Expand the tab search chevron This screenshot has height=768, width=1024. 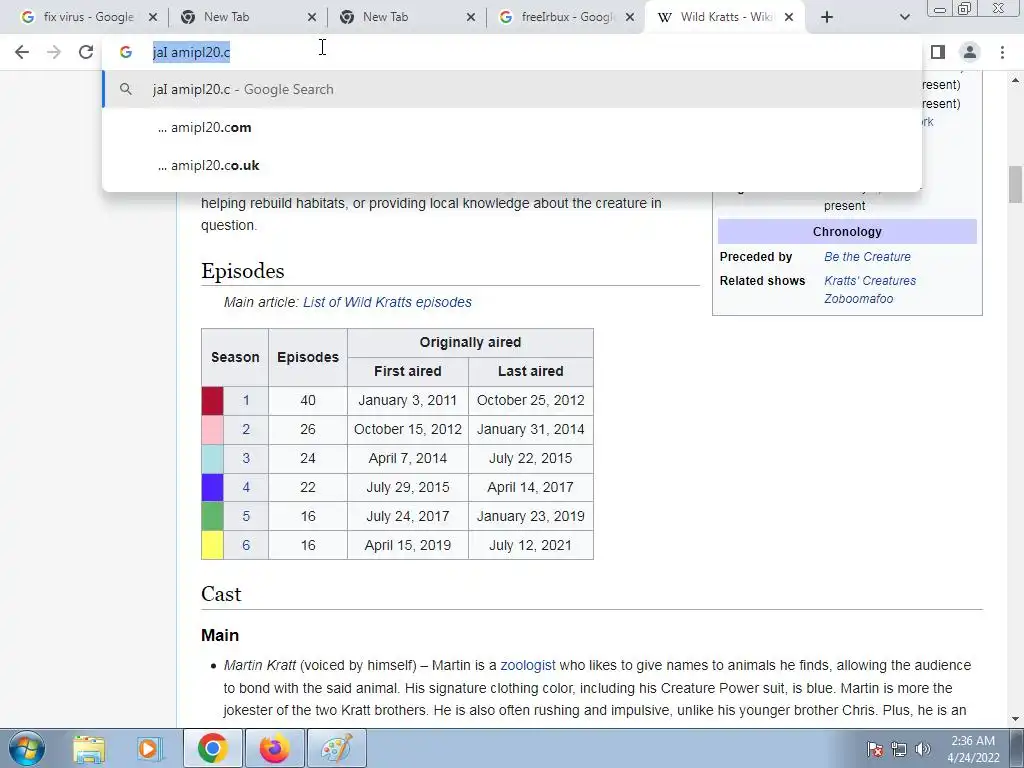(904, 18)
